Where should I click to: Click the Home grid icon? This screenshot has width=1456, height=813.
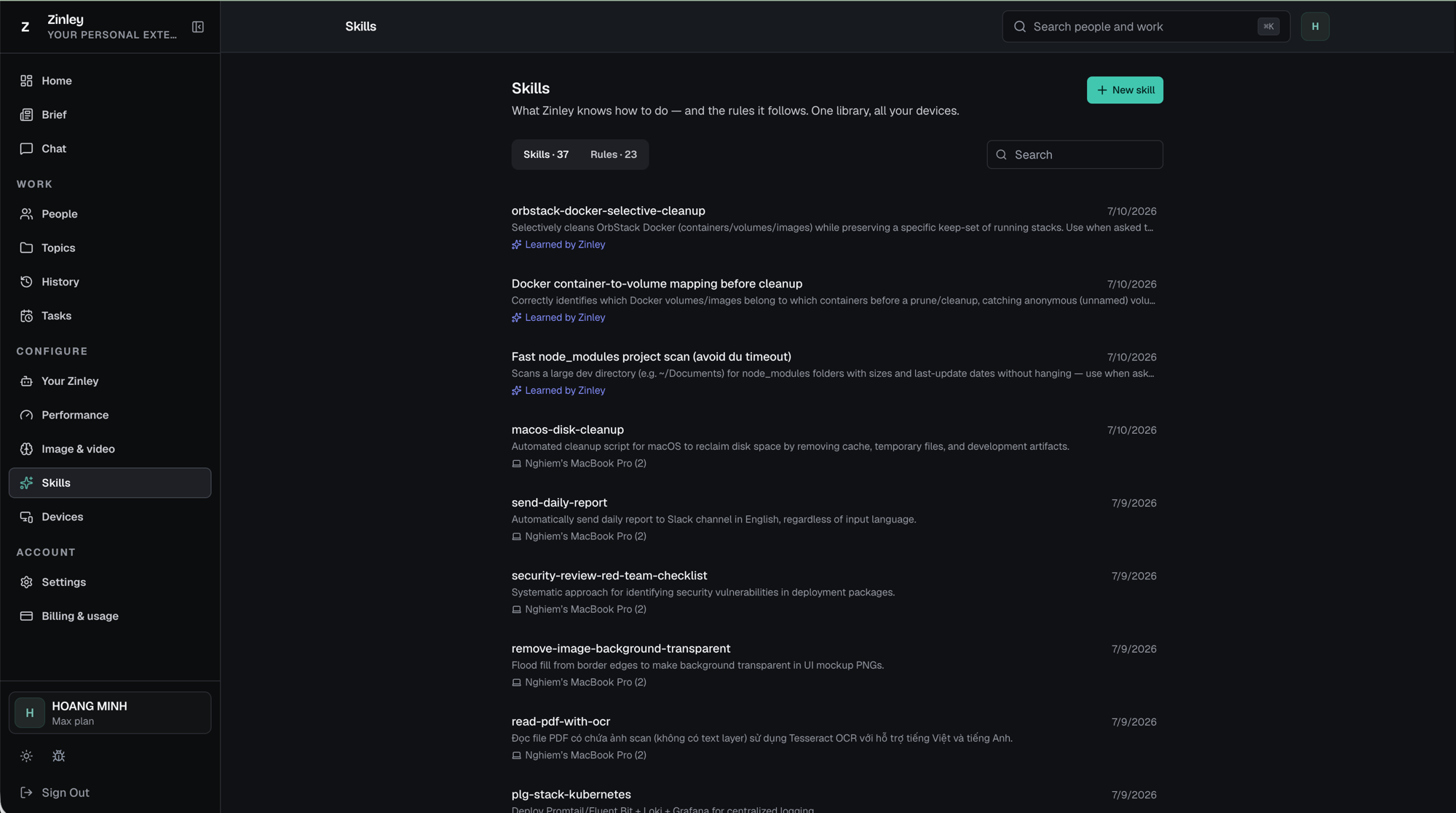(x=26, y=81)
